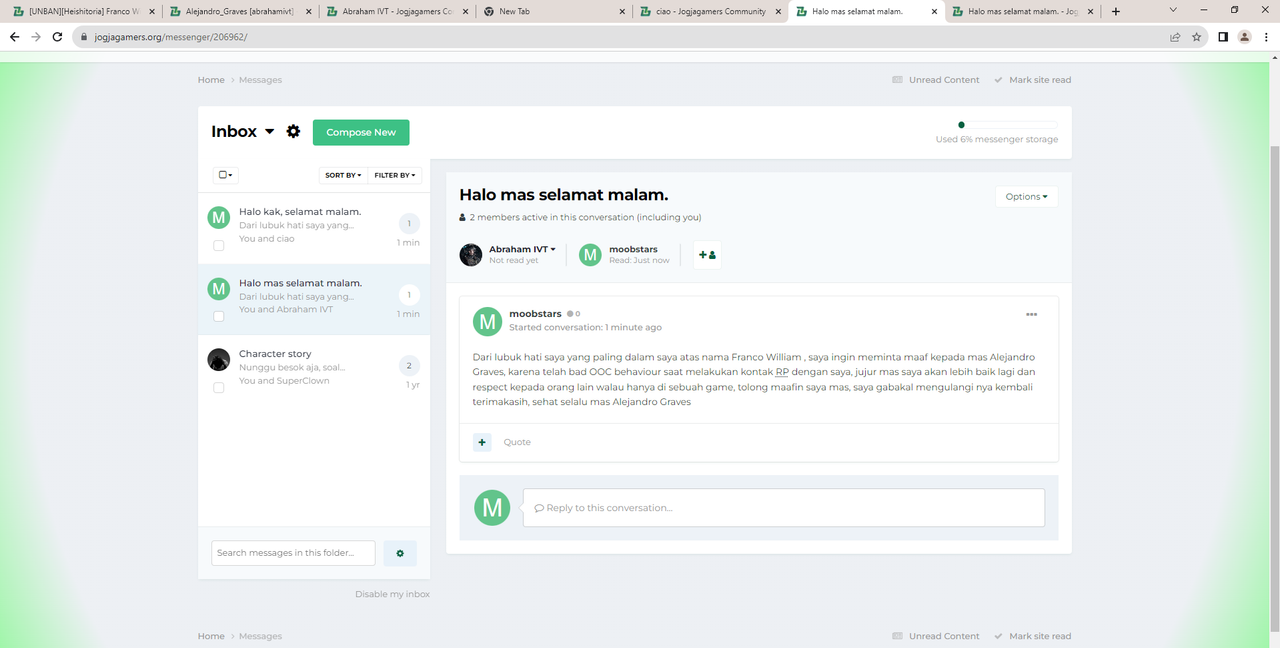The height and width of the screenshot is (648, 1280).
Task: Click the 'You and SuperClown' participants text
Action: [284, 381]
